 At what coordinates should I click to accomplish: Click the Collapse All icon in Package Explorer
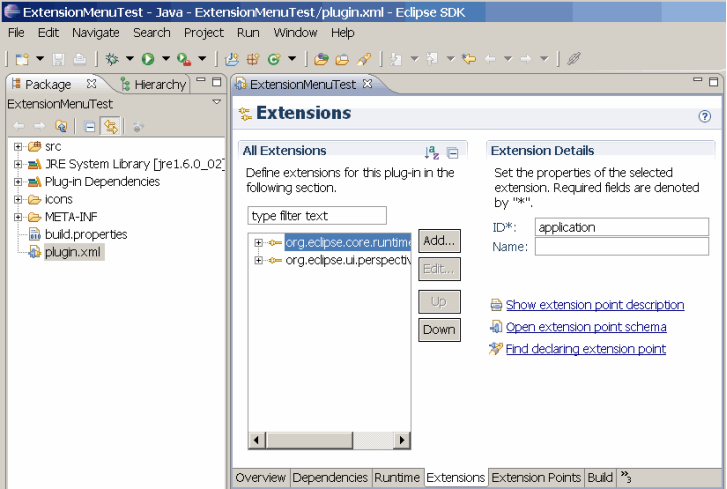[89, 126]
